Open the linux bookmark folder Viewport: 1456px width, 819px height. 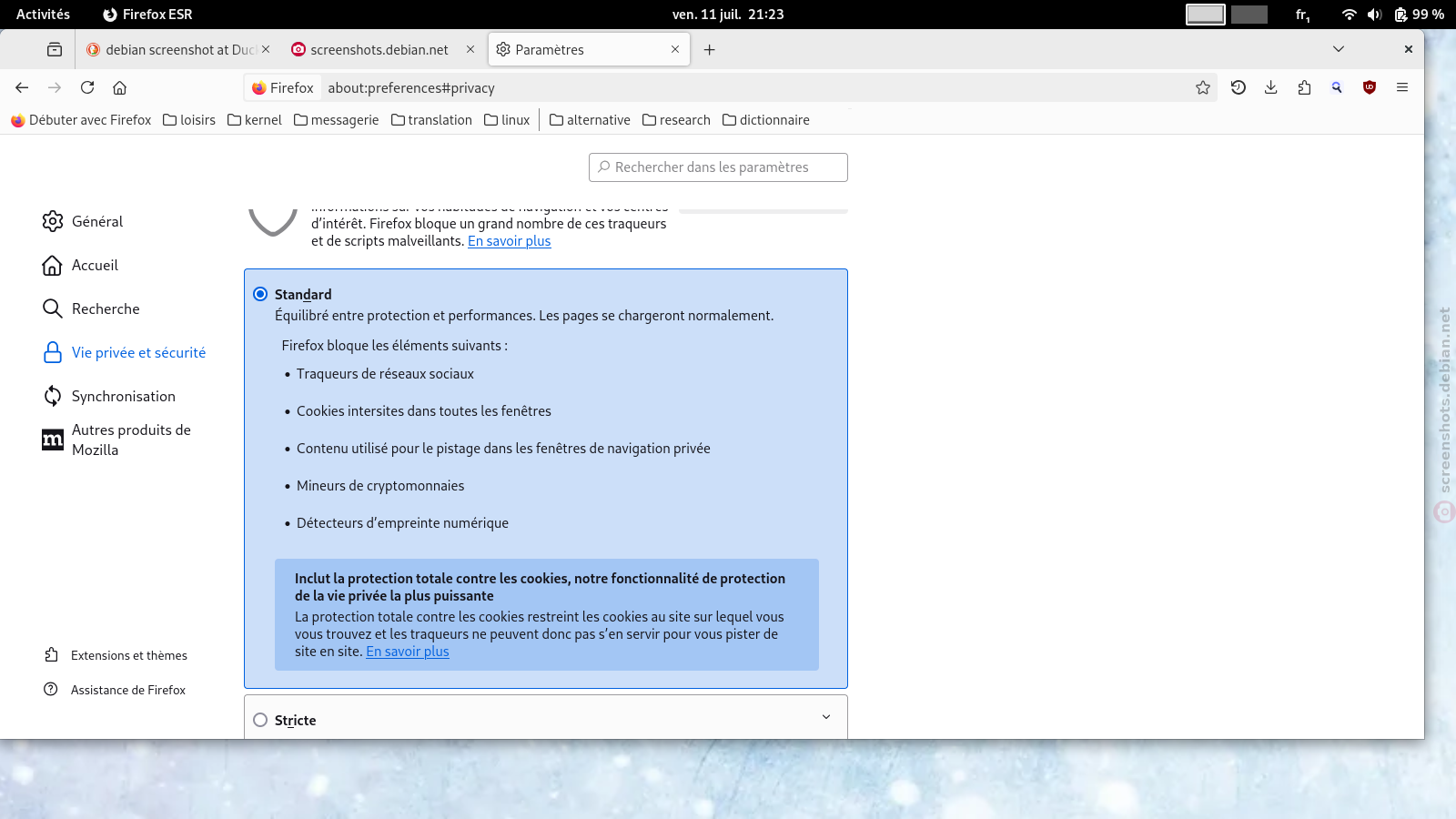(x=507, y=120)
